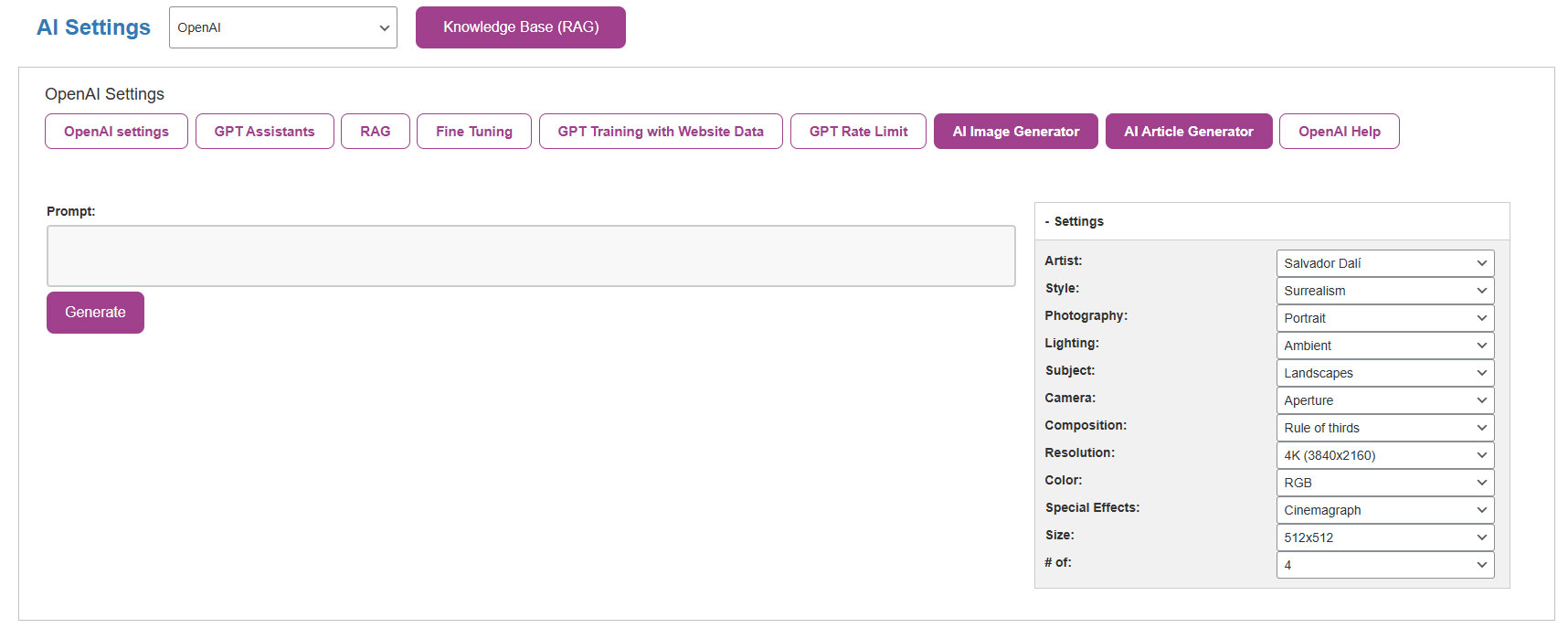This screenshot has height=628, width=1568.
Task: Collapse the Settings panel header
Action: coord(1078,221)
